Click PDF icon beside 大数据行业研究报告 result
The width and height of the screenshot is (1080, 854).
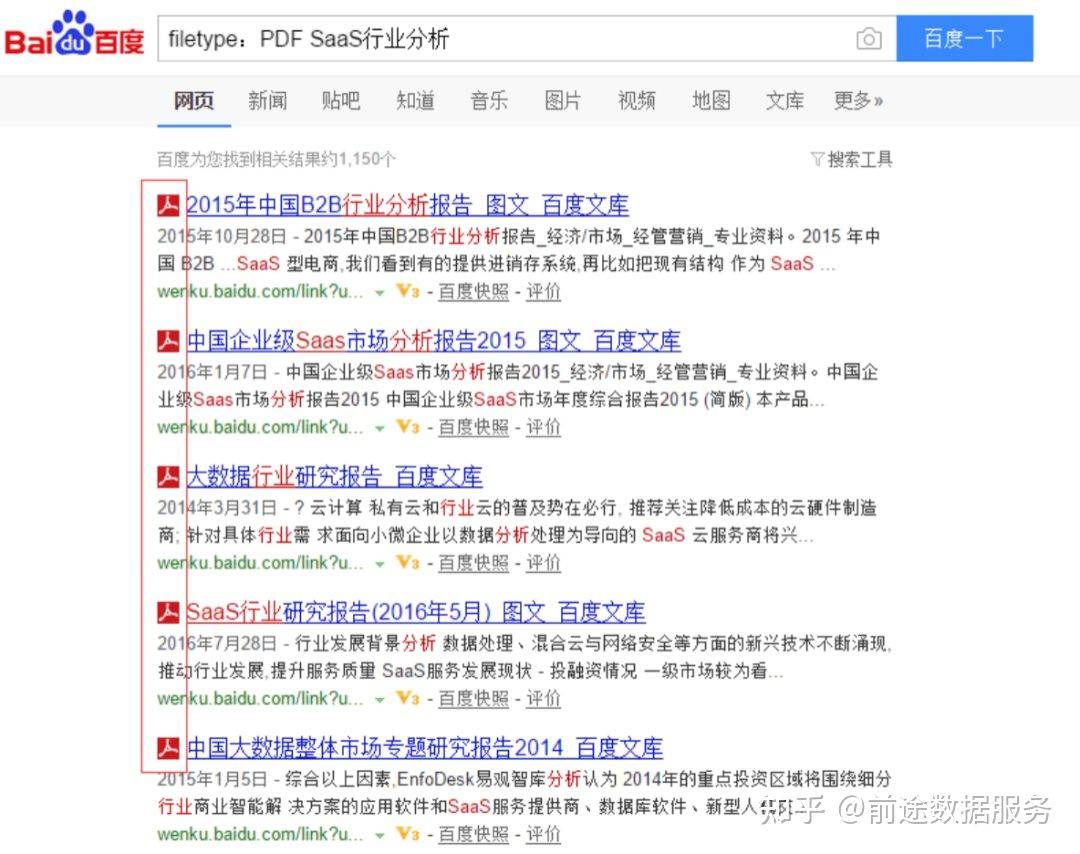coord(168,476)
